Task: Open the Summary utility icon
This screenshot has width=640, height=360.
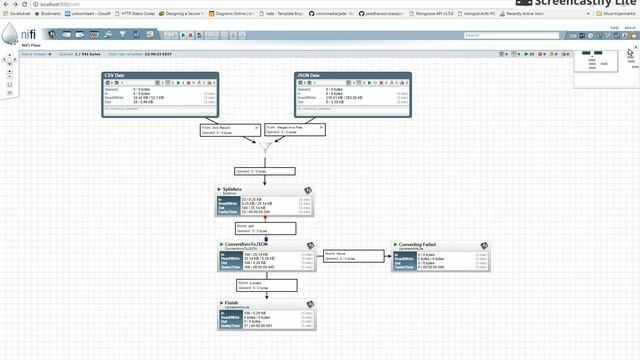Action: (x=573, y=36)
